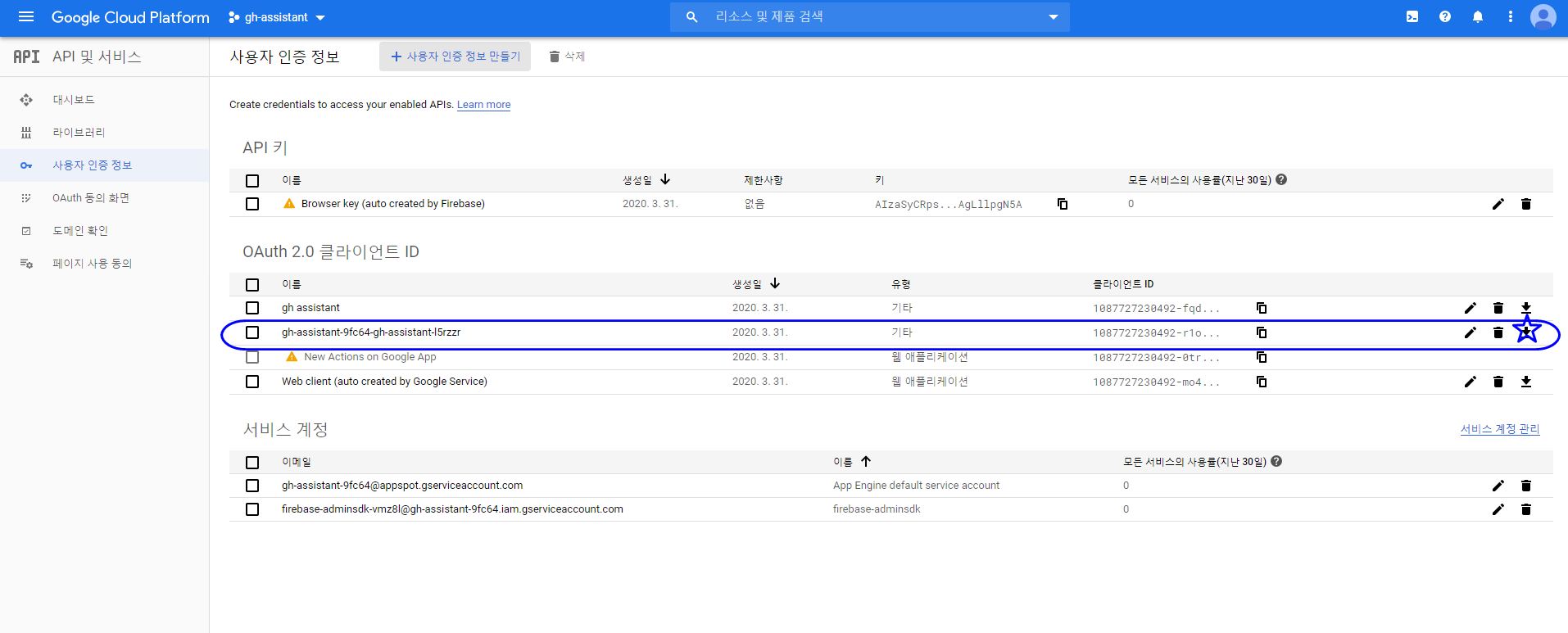Select all API keys checkbox
1568x633 pixels.
click(x=252, y=181)
